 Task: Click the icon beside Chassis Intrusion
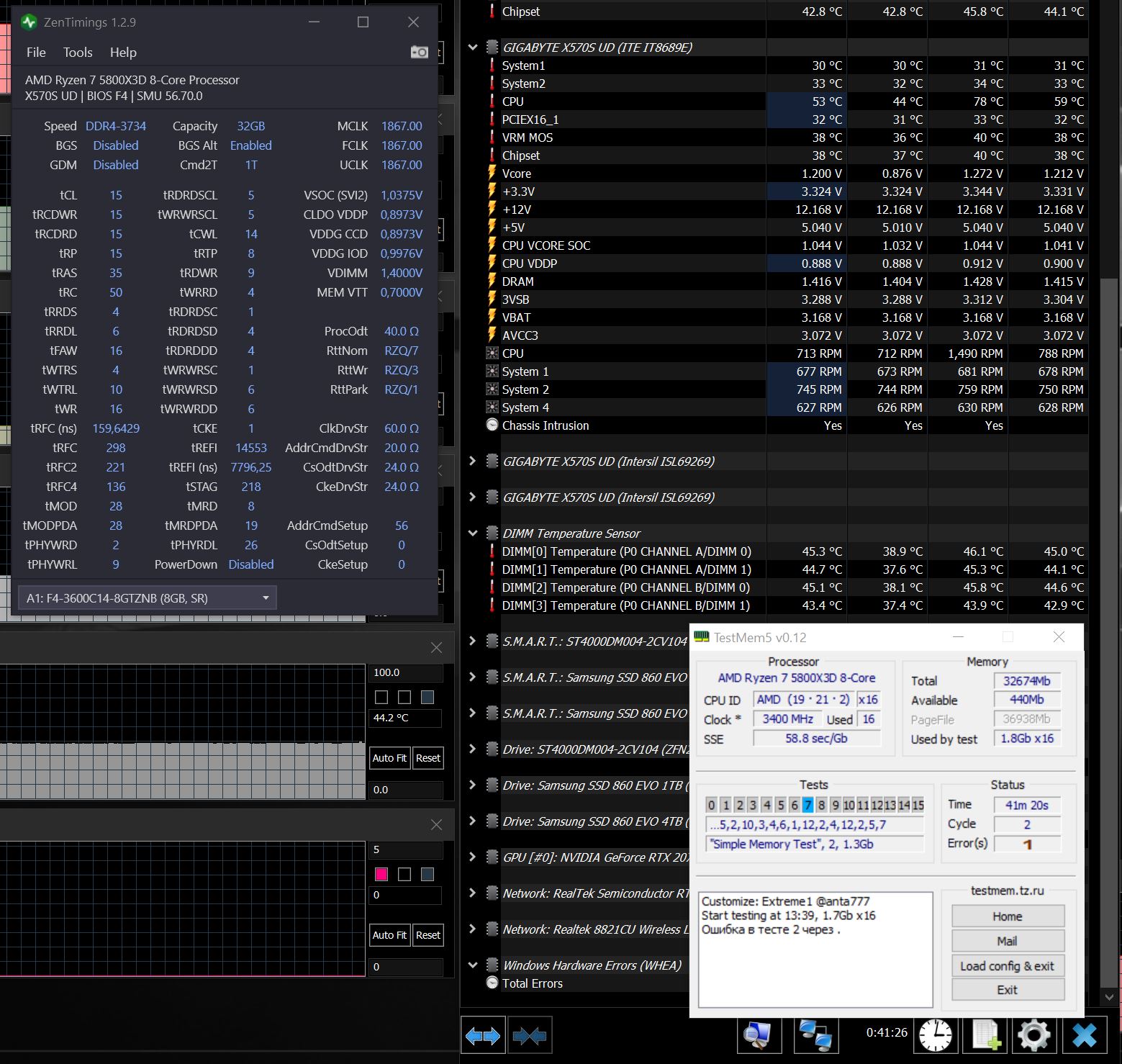pos(492,425)
